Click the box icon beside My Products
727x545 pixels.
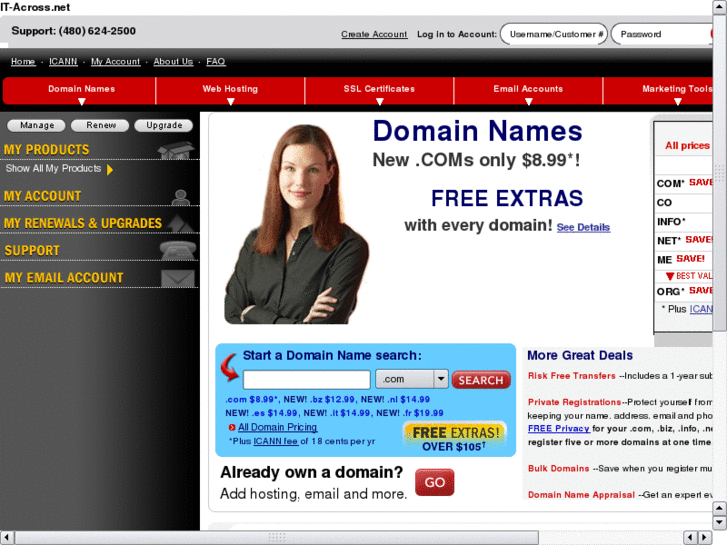coord(175,150)
